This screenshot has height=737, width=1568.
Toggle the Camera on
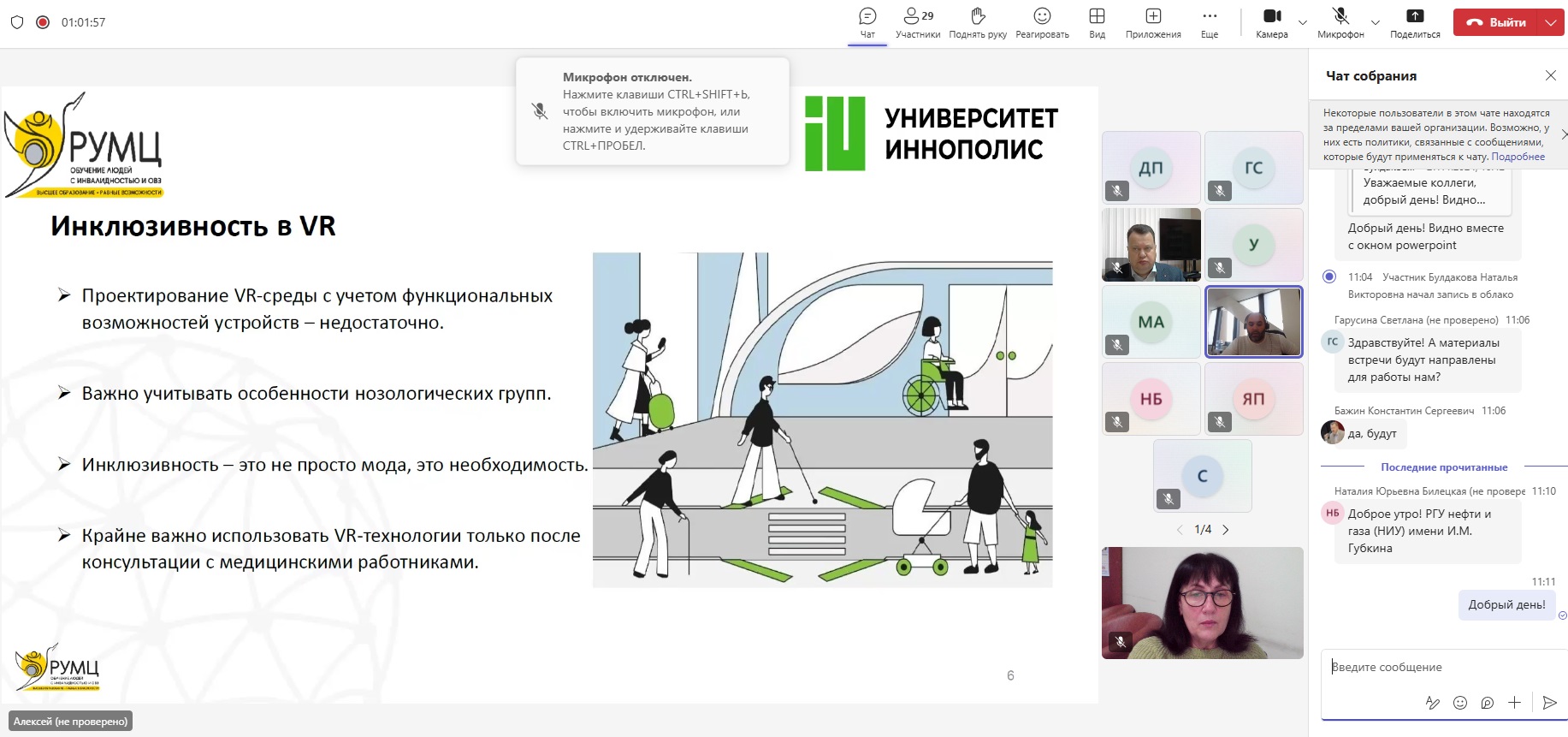[x=1272, y=22]
